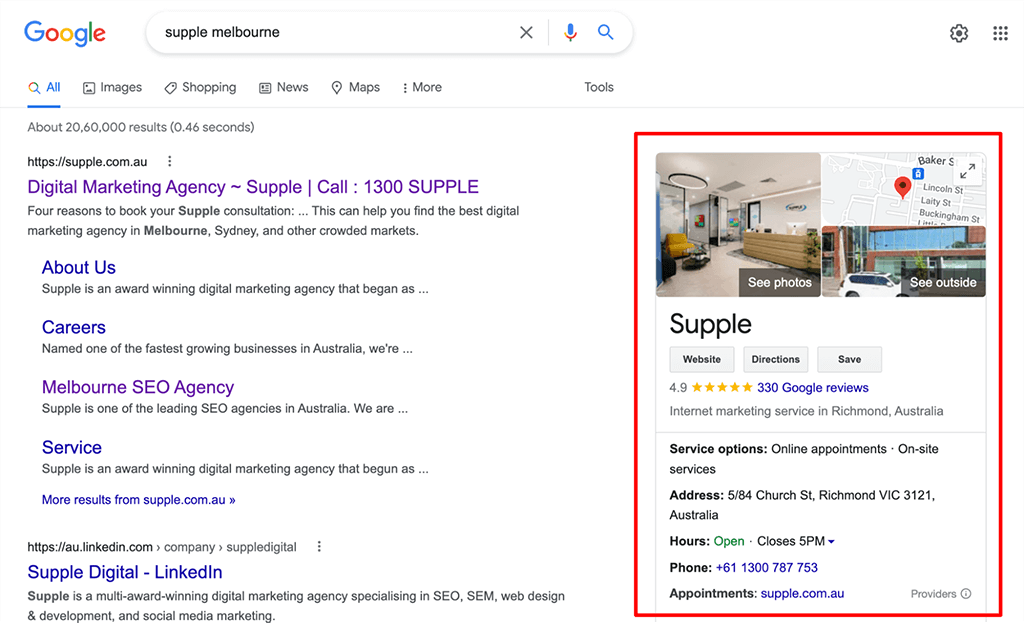Click the Google logo
Screen dimensions: 1024x623
click(65, 33)
